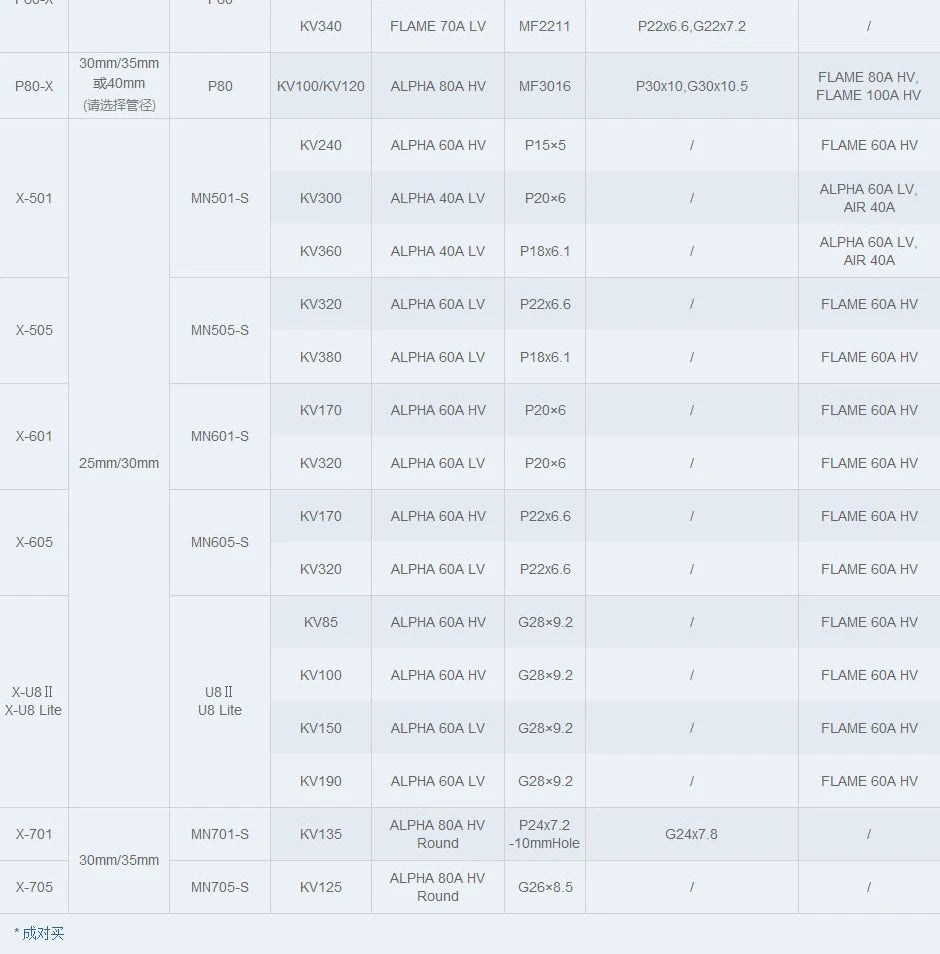Select the MN601-S motor cell

[x=220, y=437]
